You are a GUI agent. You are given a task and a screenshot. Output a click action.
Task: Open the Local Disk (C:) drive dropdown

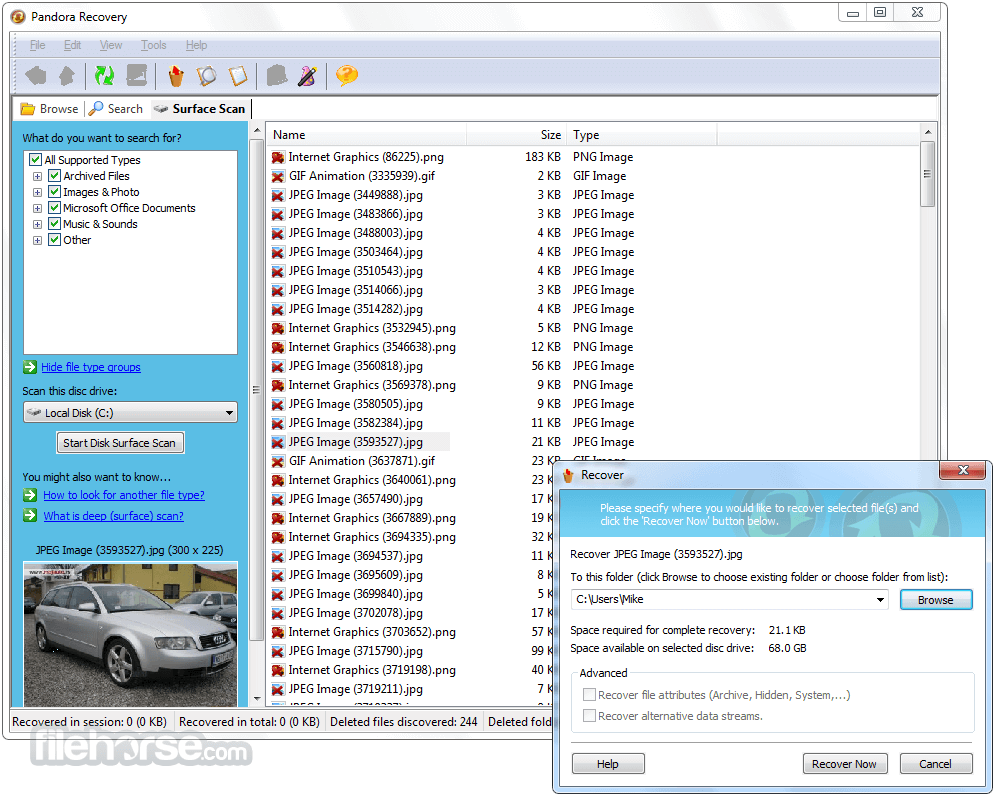click(229, 413)
